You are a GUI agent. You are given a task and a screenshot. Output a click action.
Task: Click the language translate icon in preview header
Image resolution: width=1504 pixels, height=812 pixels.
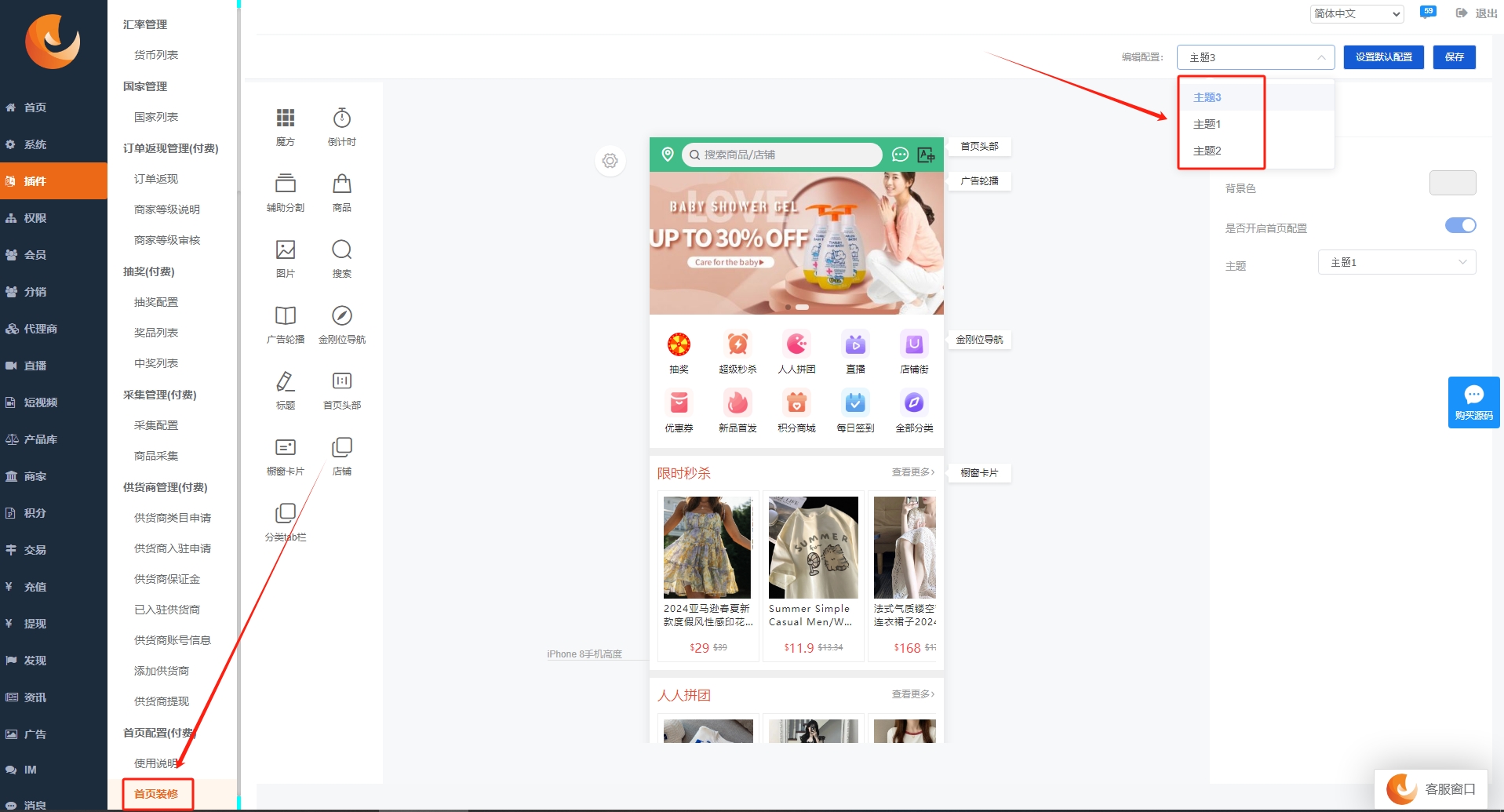927,155
